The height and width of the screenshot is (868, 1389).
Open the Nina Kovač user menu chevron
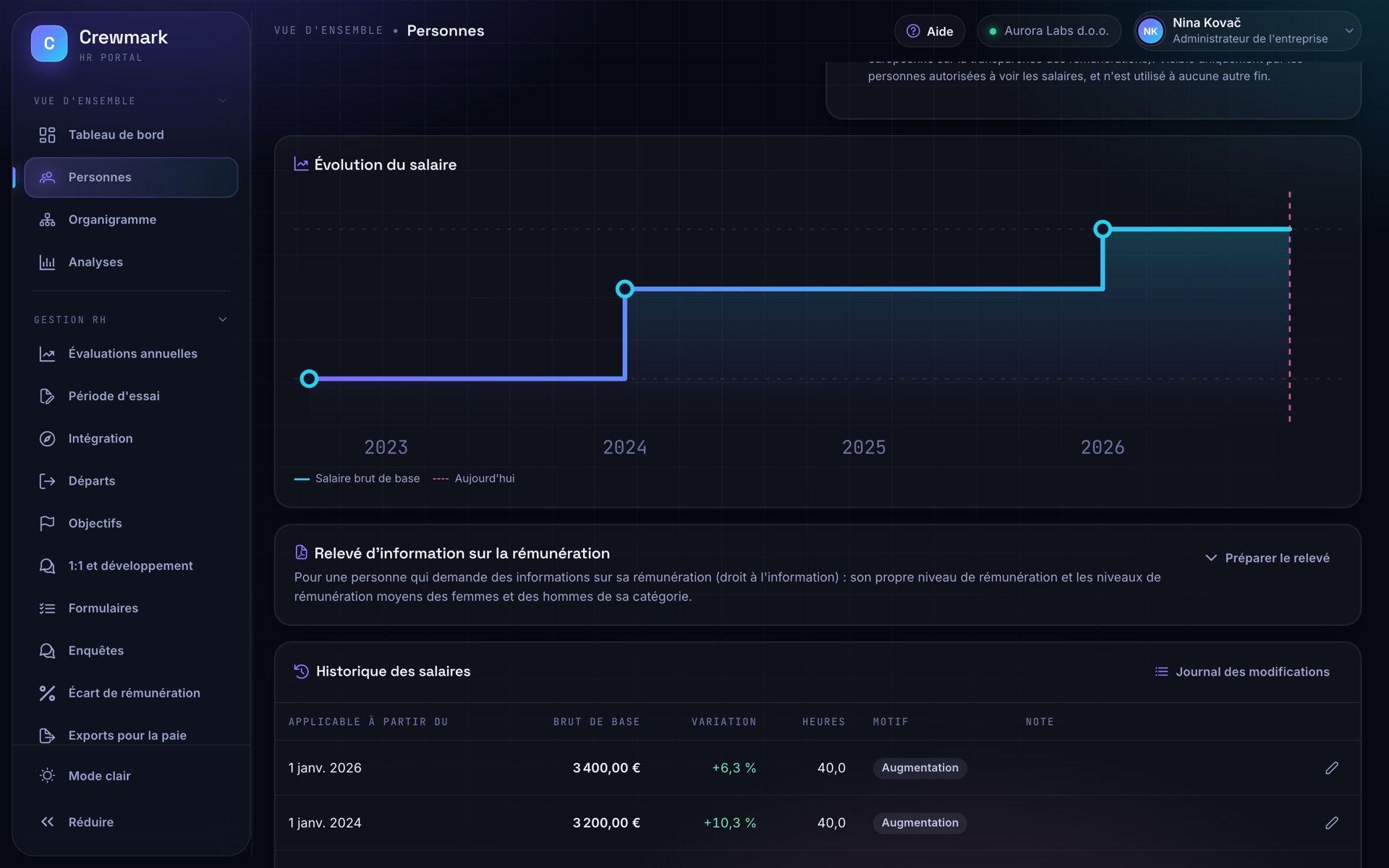pos(1349,31)
